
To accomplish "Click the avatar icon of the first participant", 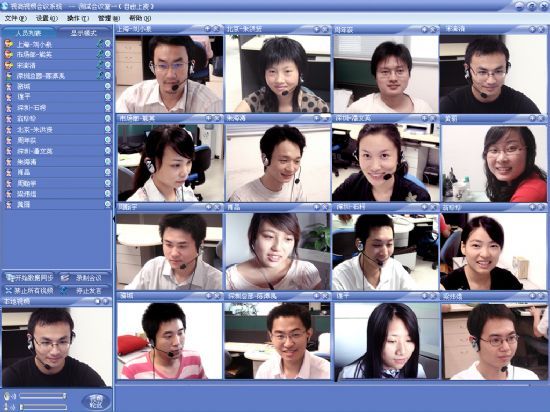I will [8, 44].
